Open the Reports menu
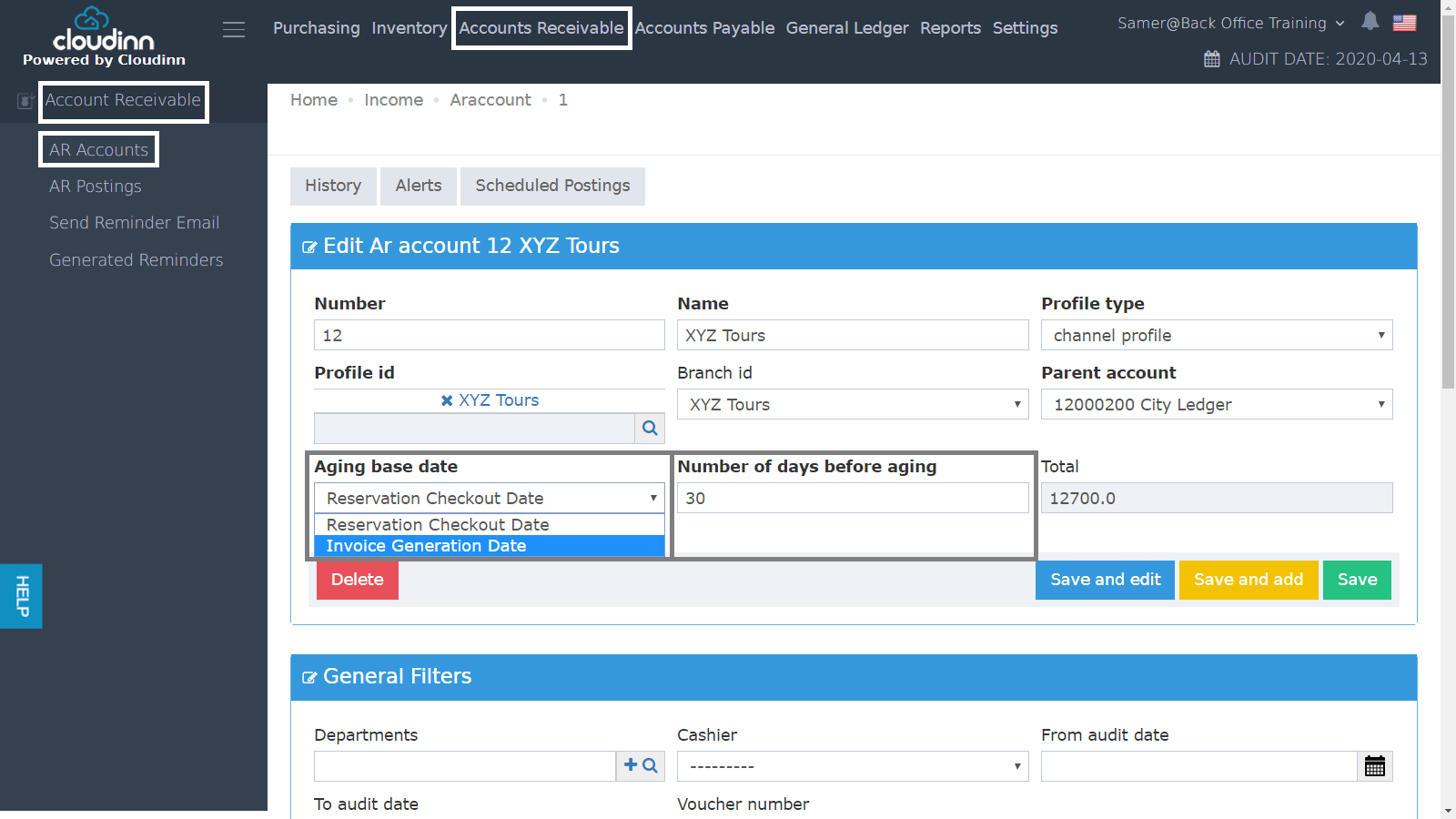The width and height of the screenshot is (1456, 819). [950, 28]
